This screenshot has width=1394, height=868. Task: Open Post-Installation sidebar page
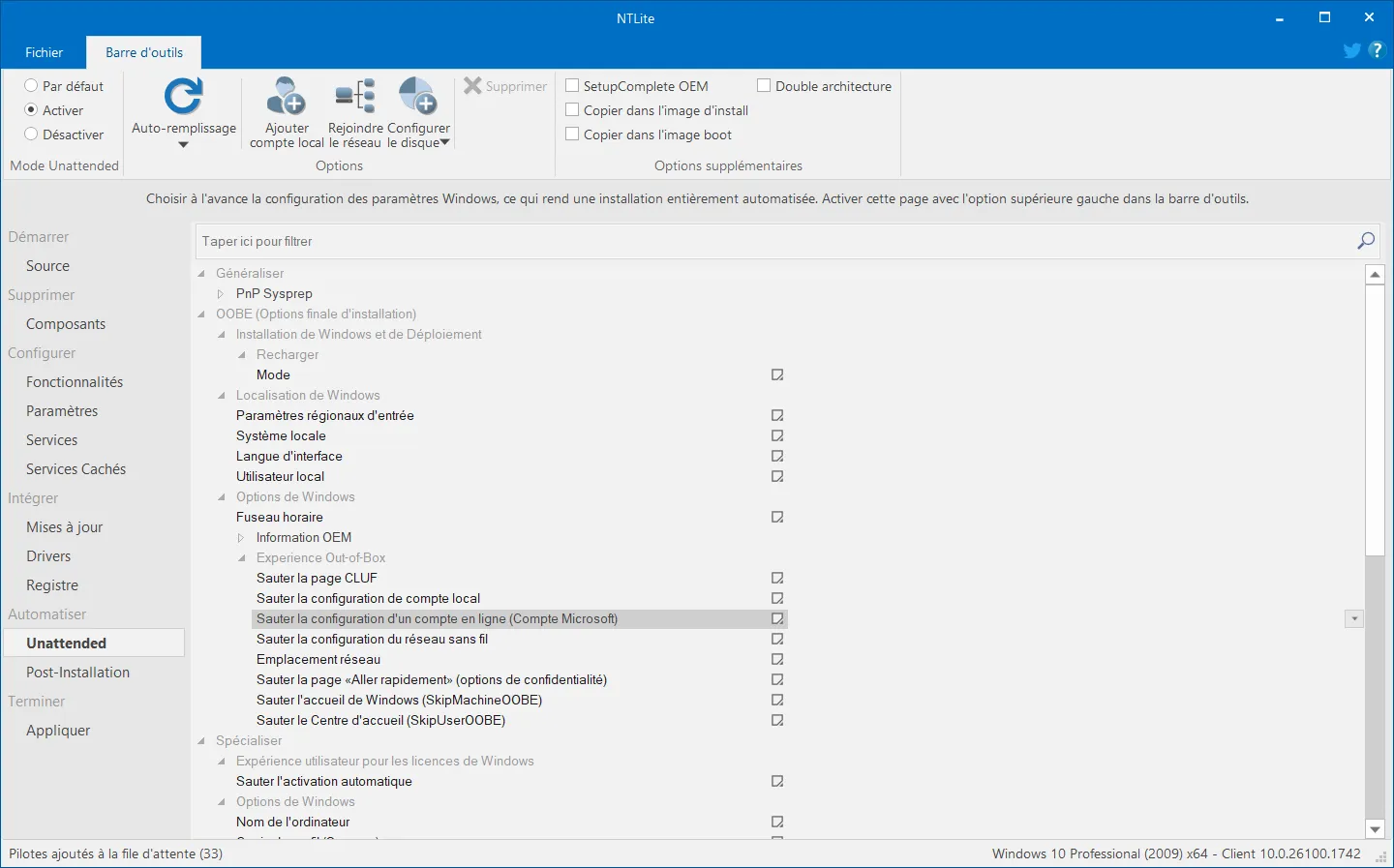click(x=77, y=673)
